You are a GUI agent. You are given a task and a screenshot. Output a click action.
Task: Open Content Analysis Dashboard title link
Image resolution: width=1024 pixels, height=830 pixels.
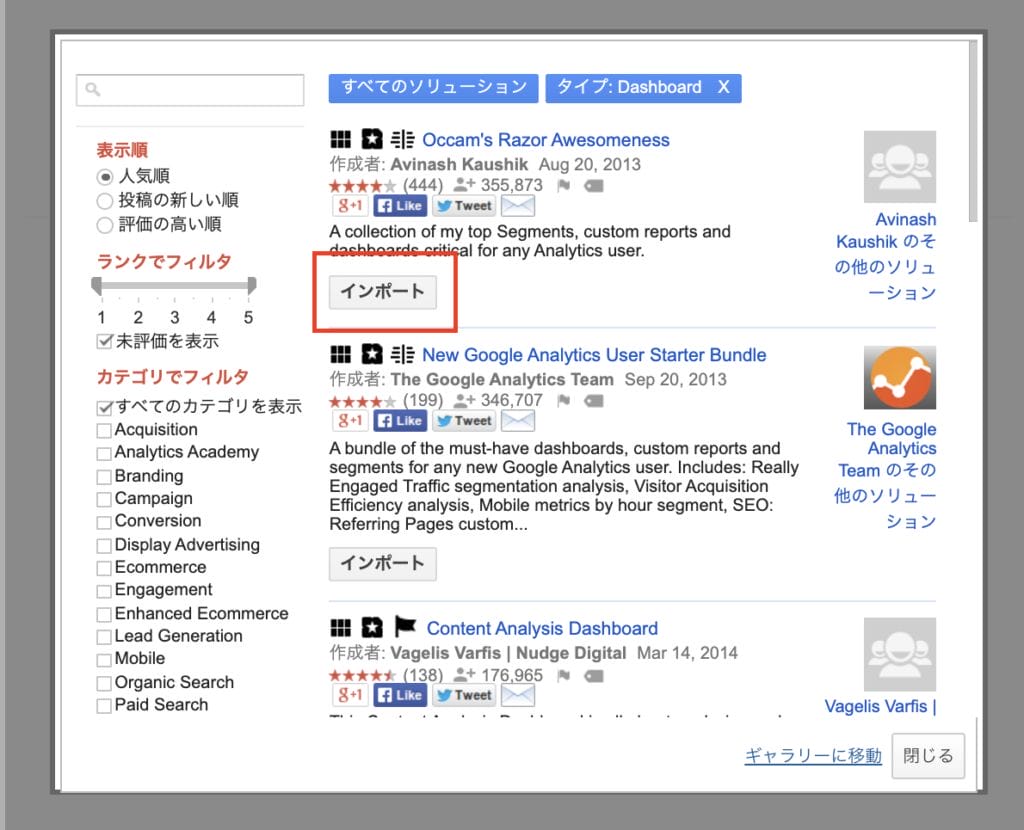542,628
